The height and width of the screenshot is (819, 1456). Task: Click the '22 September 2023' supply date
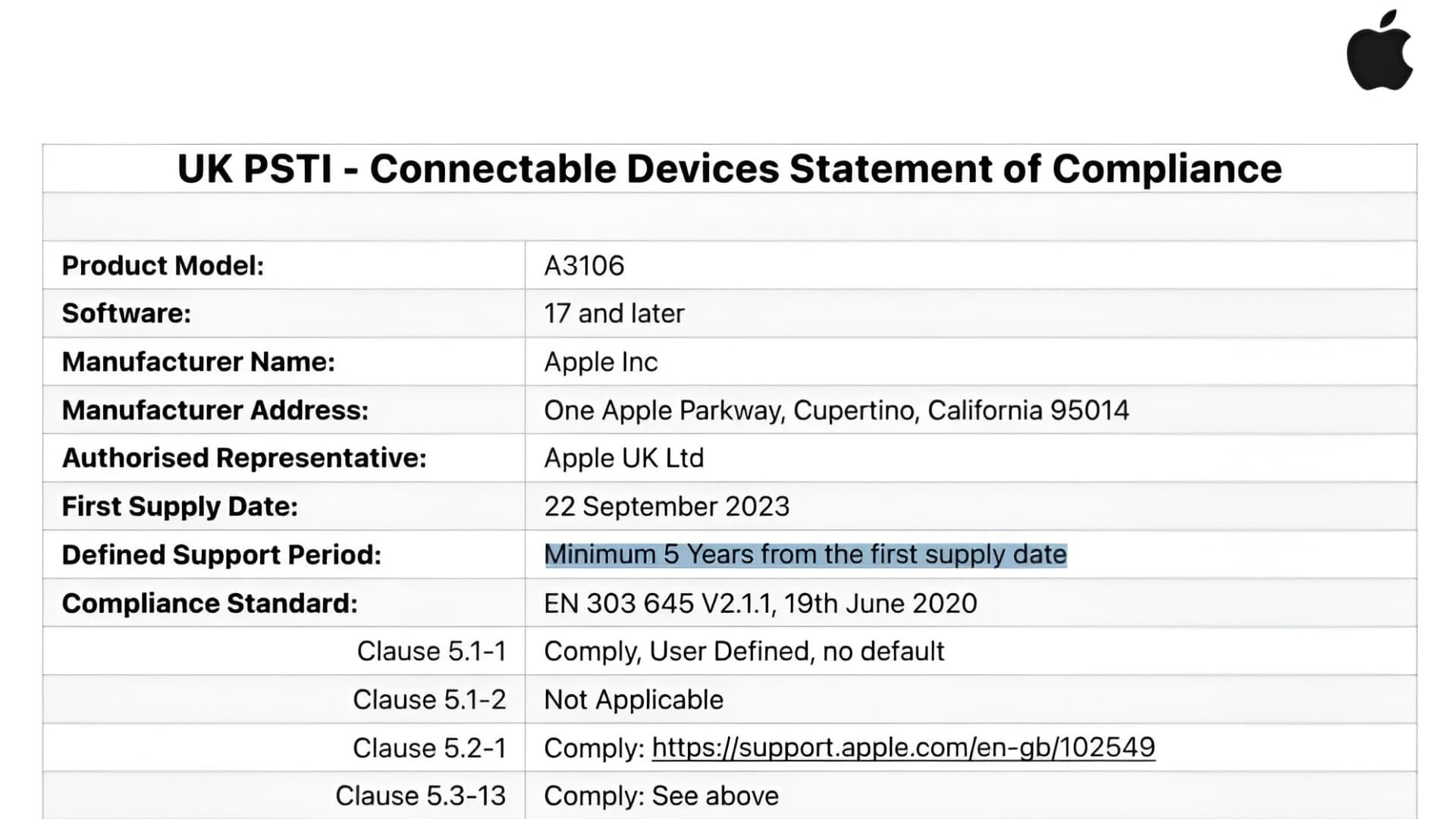[666, 507]
